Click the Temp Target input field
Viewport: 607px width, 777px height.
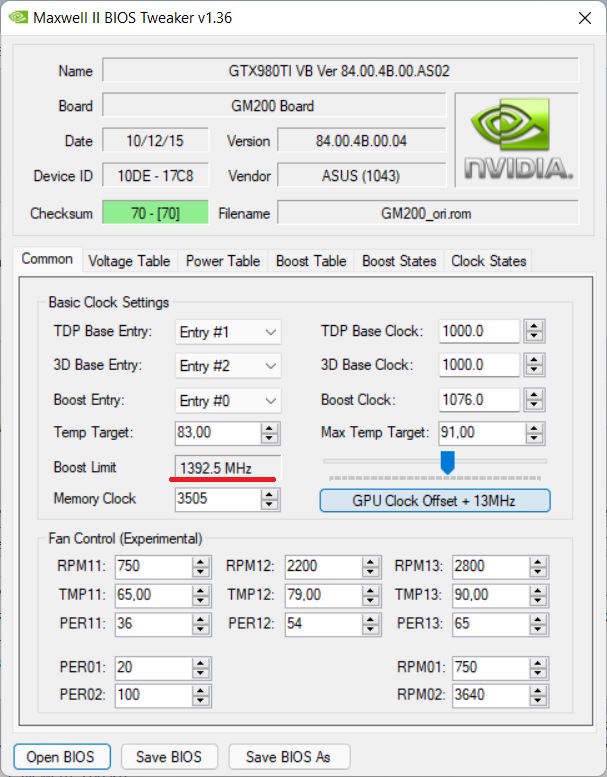[218, 433]
